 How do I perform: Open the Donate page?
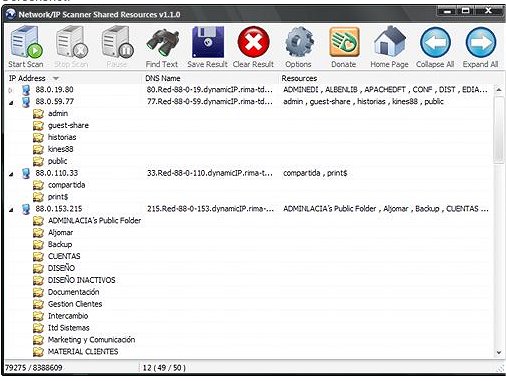coord(344,47)
